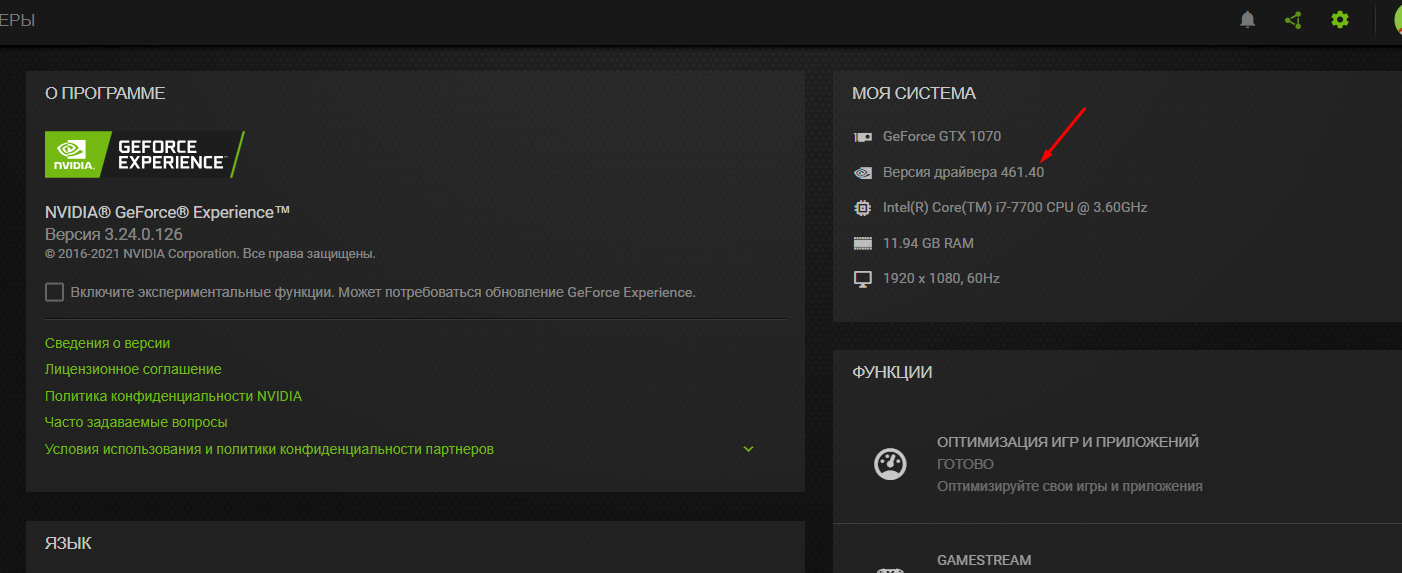Click 'NVIDIA® GeForce® Experience™' title text

[168, 212]
